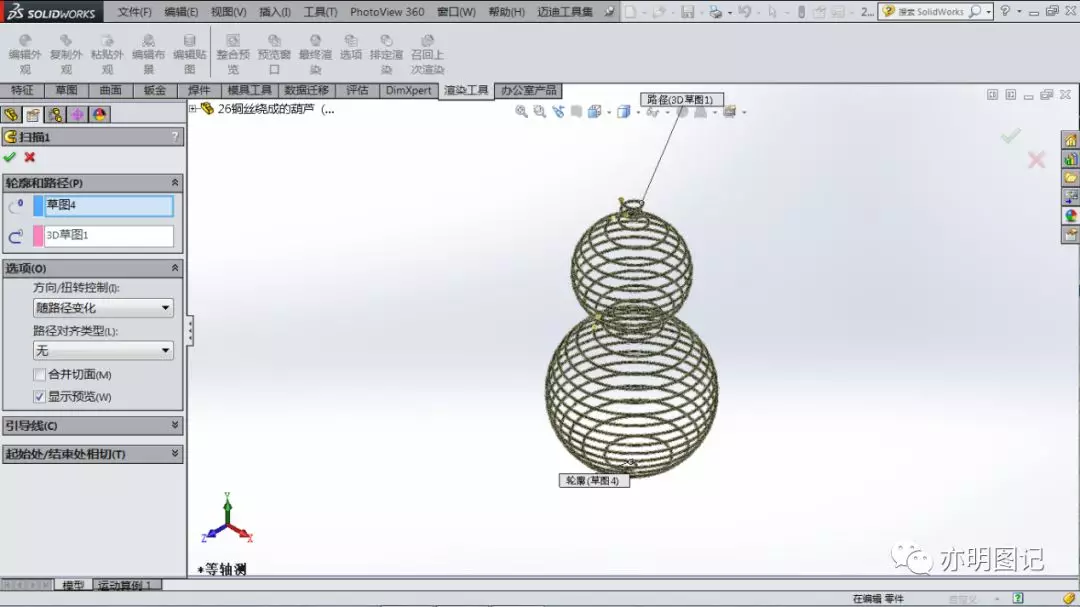Confirm sweep with the green checkmark
Image resolution: width=1080 pixels, height=607 pixels.
tap(10, 157)
